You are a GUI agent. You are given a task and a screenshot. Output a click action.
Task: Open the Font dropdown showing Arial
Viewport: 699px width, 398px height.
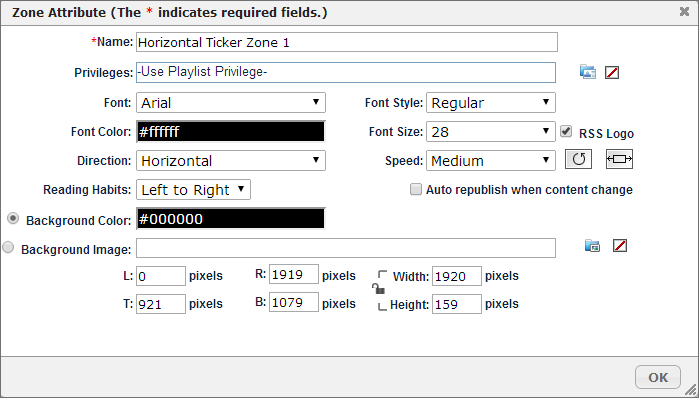click(x=231, y=103)
